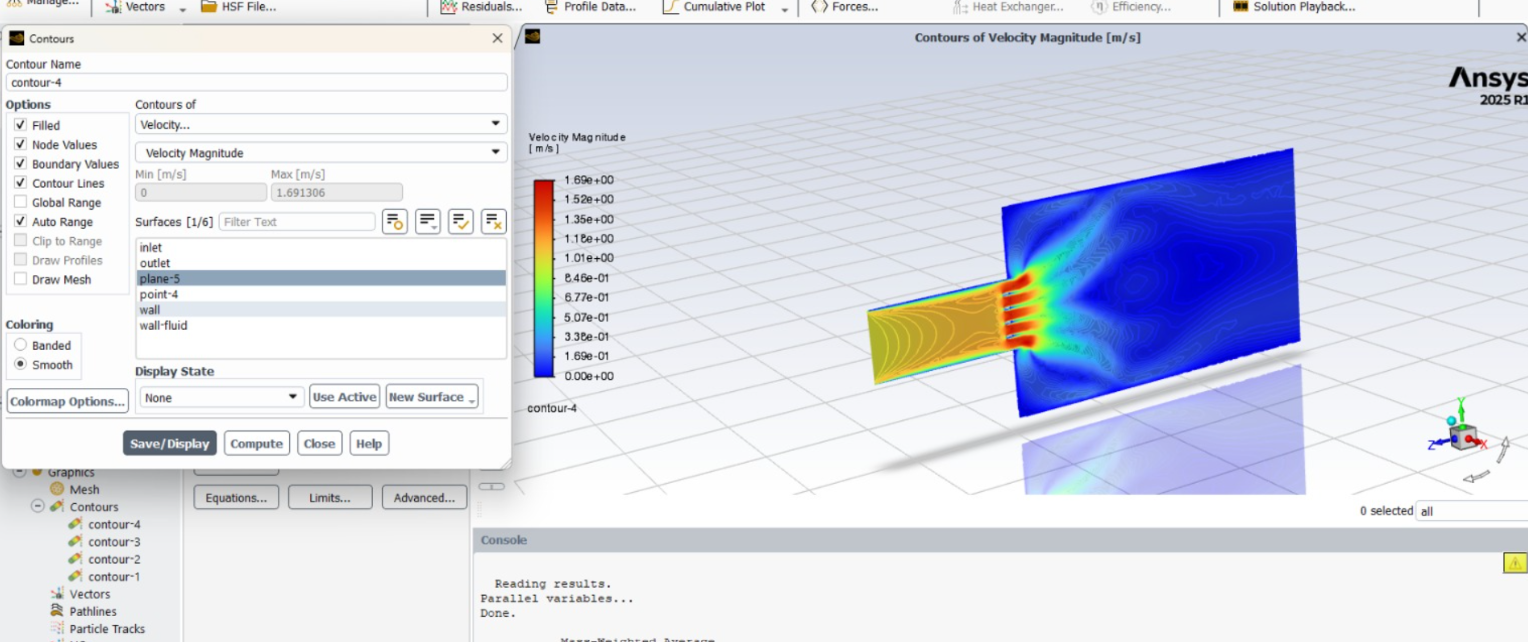Click the HSF File toolbar button
Viewport: 1528px width, 642px height.
click(x=239, y=7)
